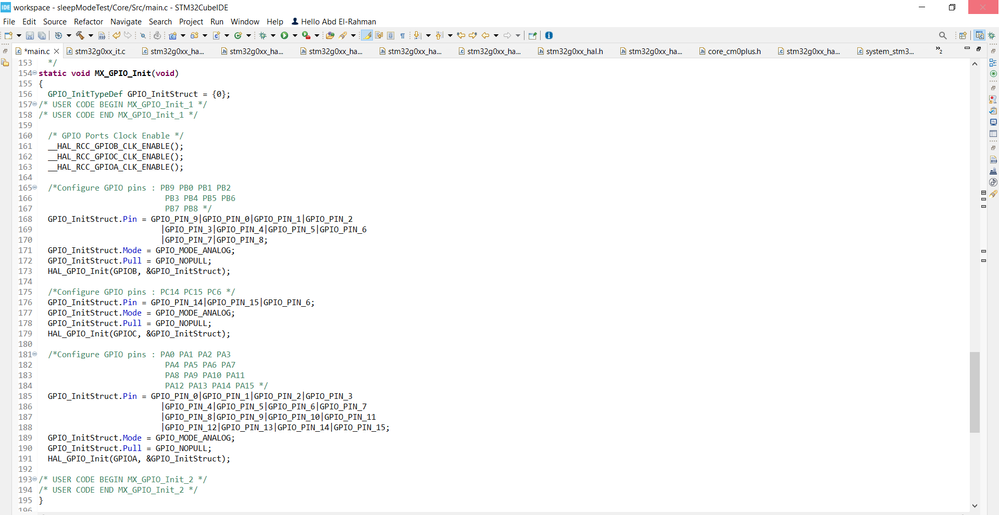Click the New file toolbar icon
The width and height of the screenshot is (999, 515).
[x=8, y=35]
